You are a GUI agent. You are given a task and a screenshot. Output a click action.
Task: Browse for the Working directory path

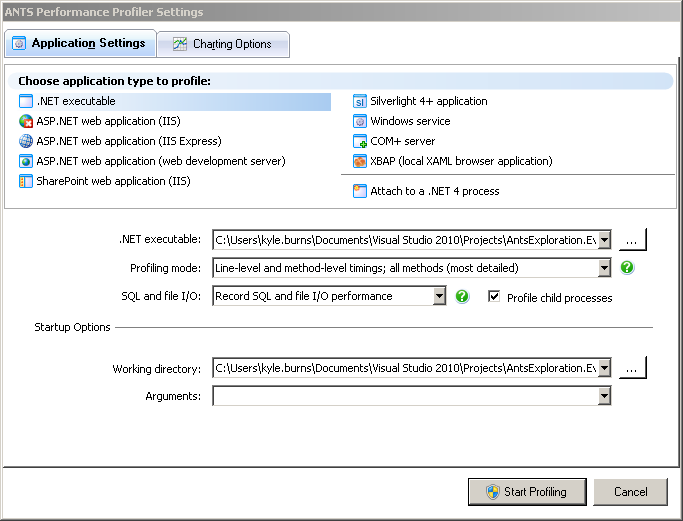[x=633, y=368]
